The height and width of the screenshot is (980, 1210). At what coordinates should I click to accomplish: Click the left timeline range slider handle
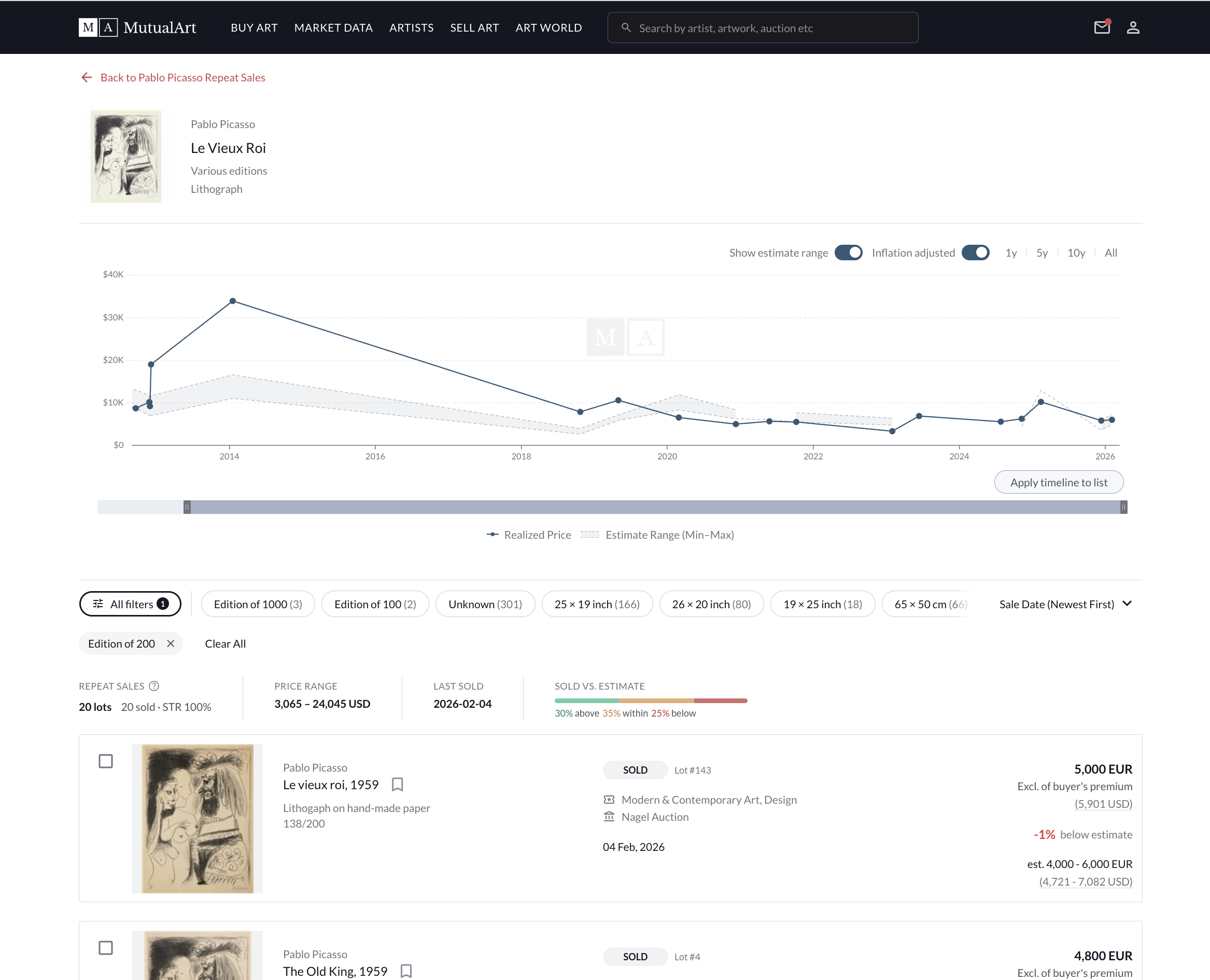tap(187, 507)
